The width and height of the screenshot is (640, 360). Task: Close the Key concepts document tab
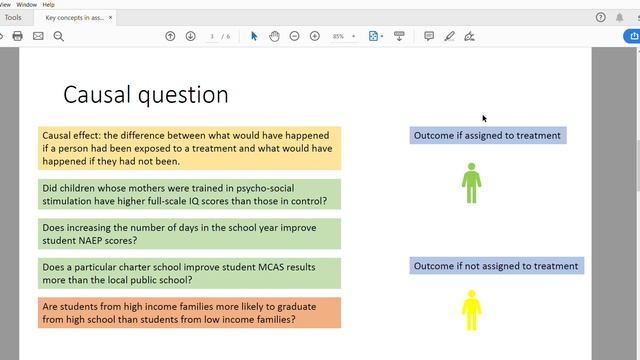(x=111, y=18)
